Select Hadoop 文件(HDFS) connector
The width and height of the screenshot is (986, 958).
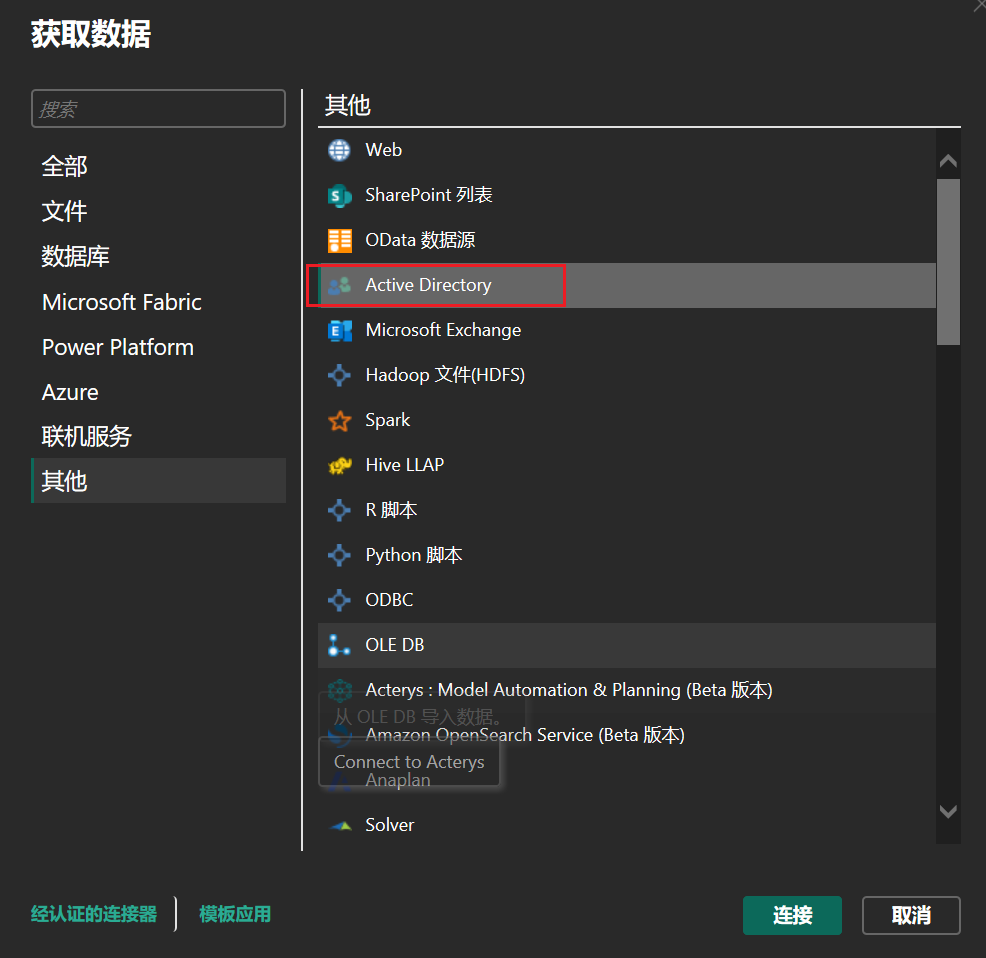tap(627, 376)
